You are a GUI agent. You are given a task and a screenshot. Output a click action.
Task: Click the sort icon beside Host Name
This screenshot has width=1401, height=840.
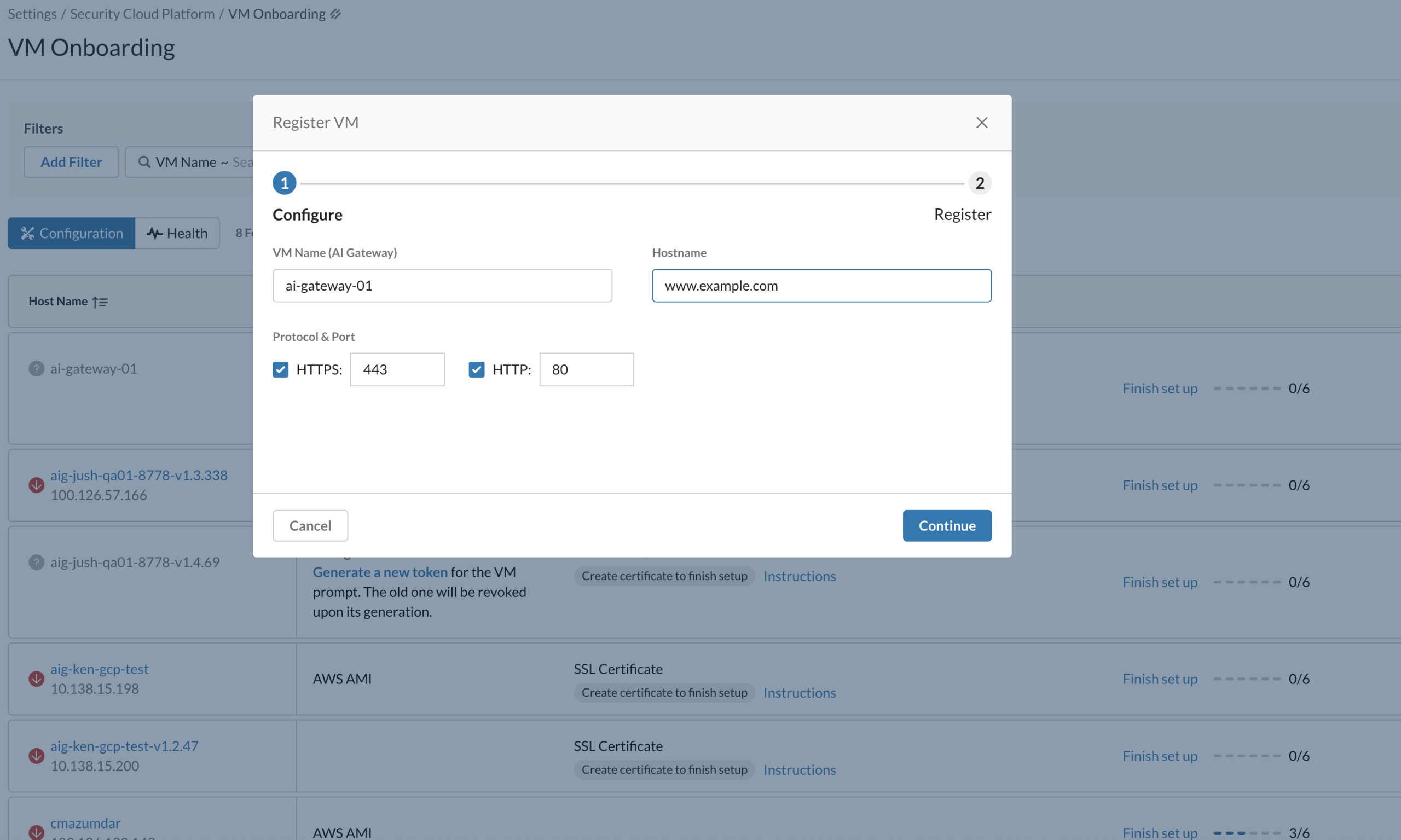[x=100, y=302]
